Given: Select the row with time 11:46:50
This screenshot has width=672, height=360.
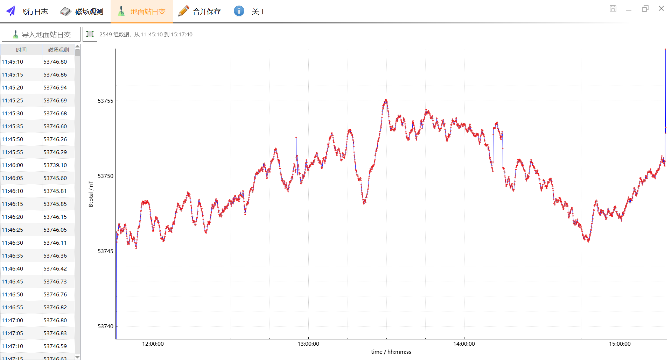Looking at the screenshot, I should coord(37,294).
